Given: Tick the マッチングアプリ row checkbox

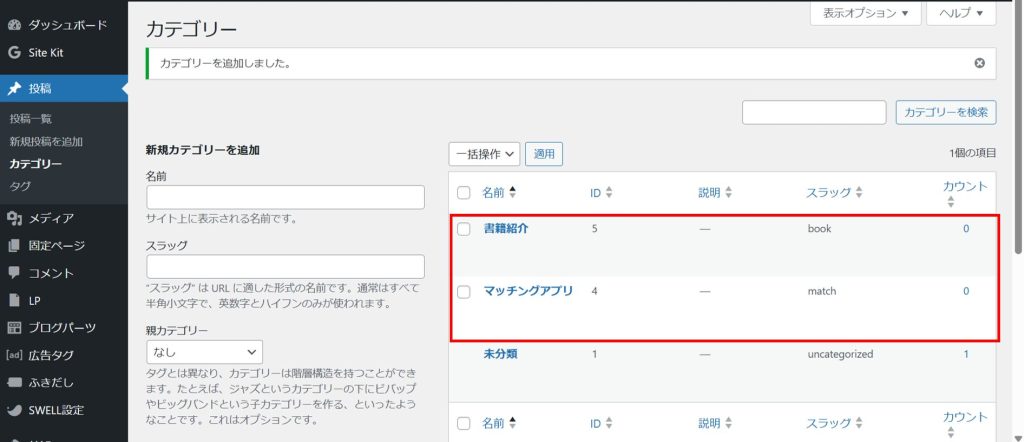Looking at the screenshot, I should point(463,292).
